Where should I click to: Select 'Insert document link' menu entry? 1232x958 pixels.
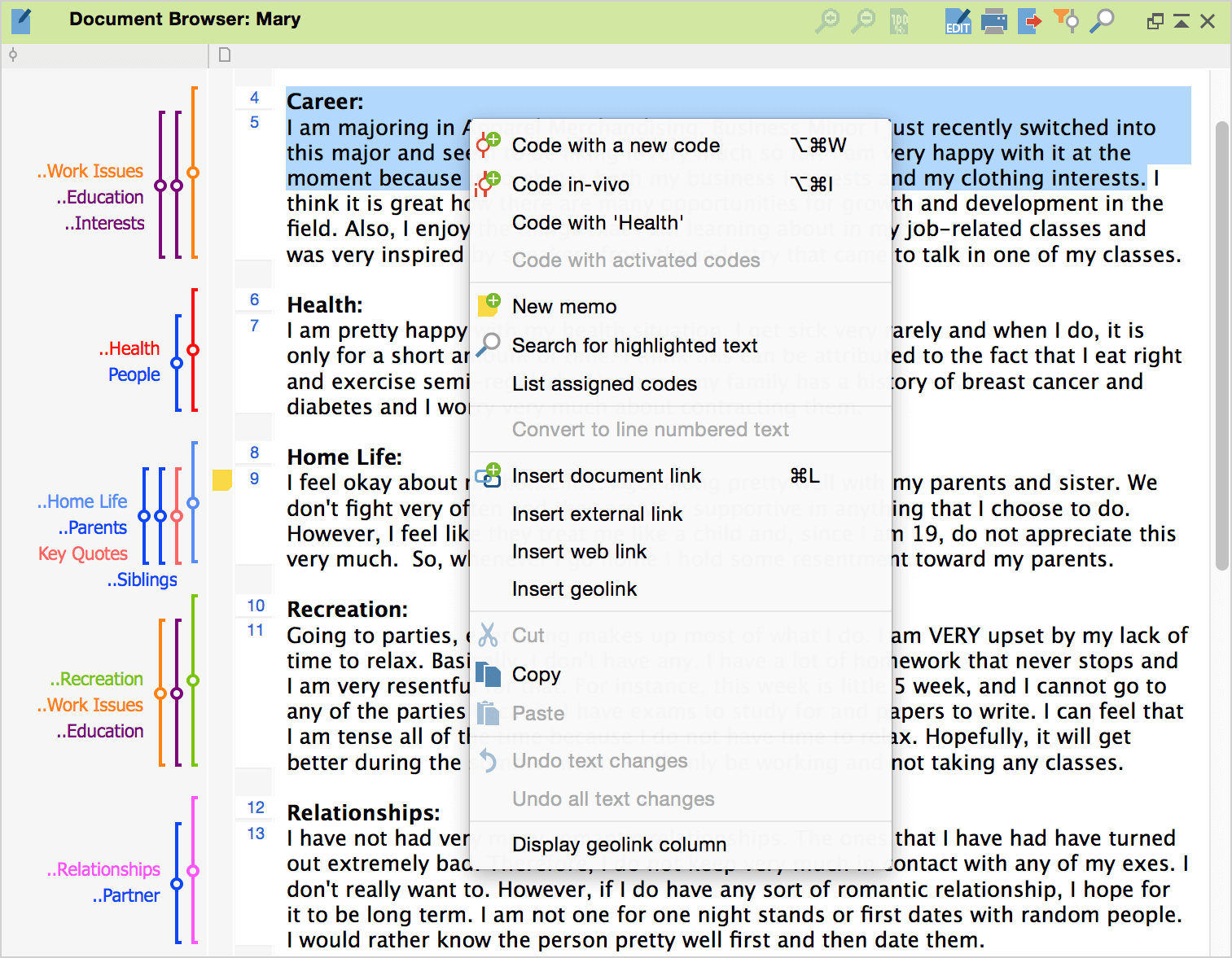(606, 476)
